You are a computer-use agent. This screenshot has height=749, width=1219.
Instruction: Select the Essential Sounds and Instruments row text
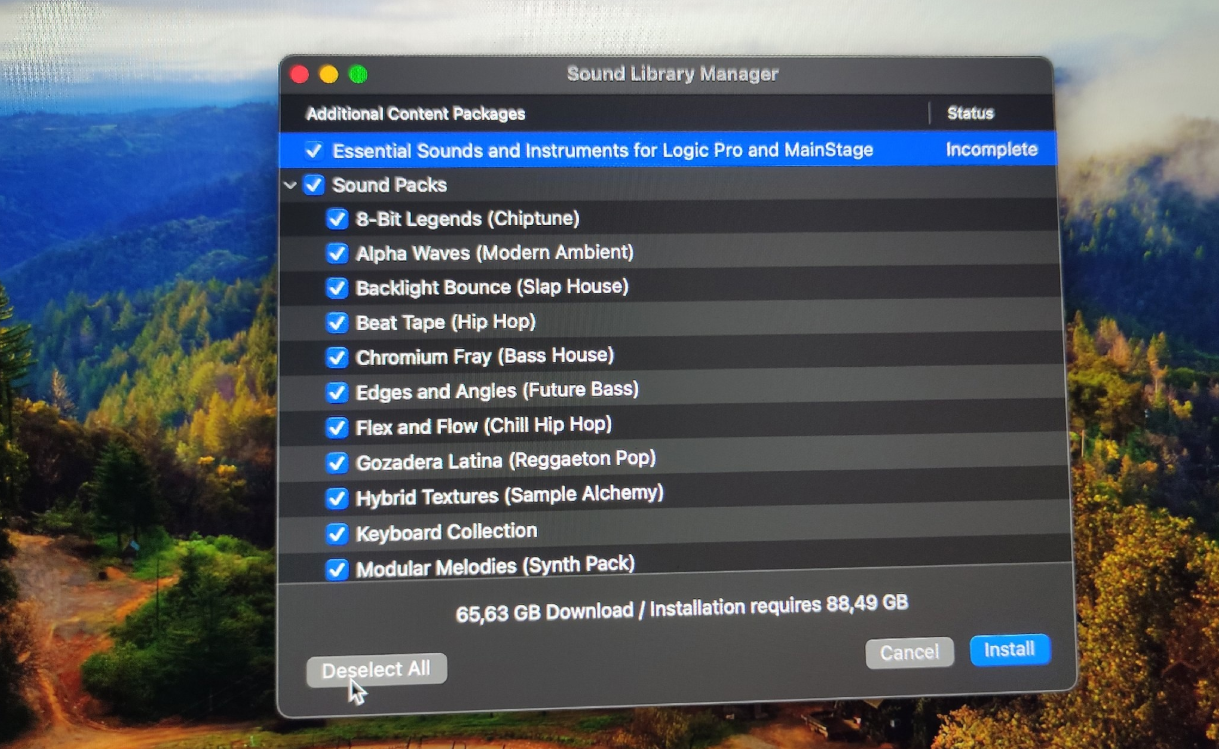603,150
